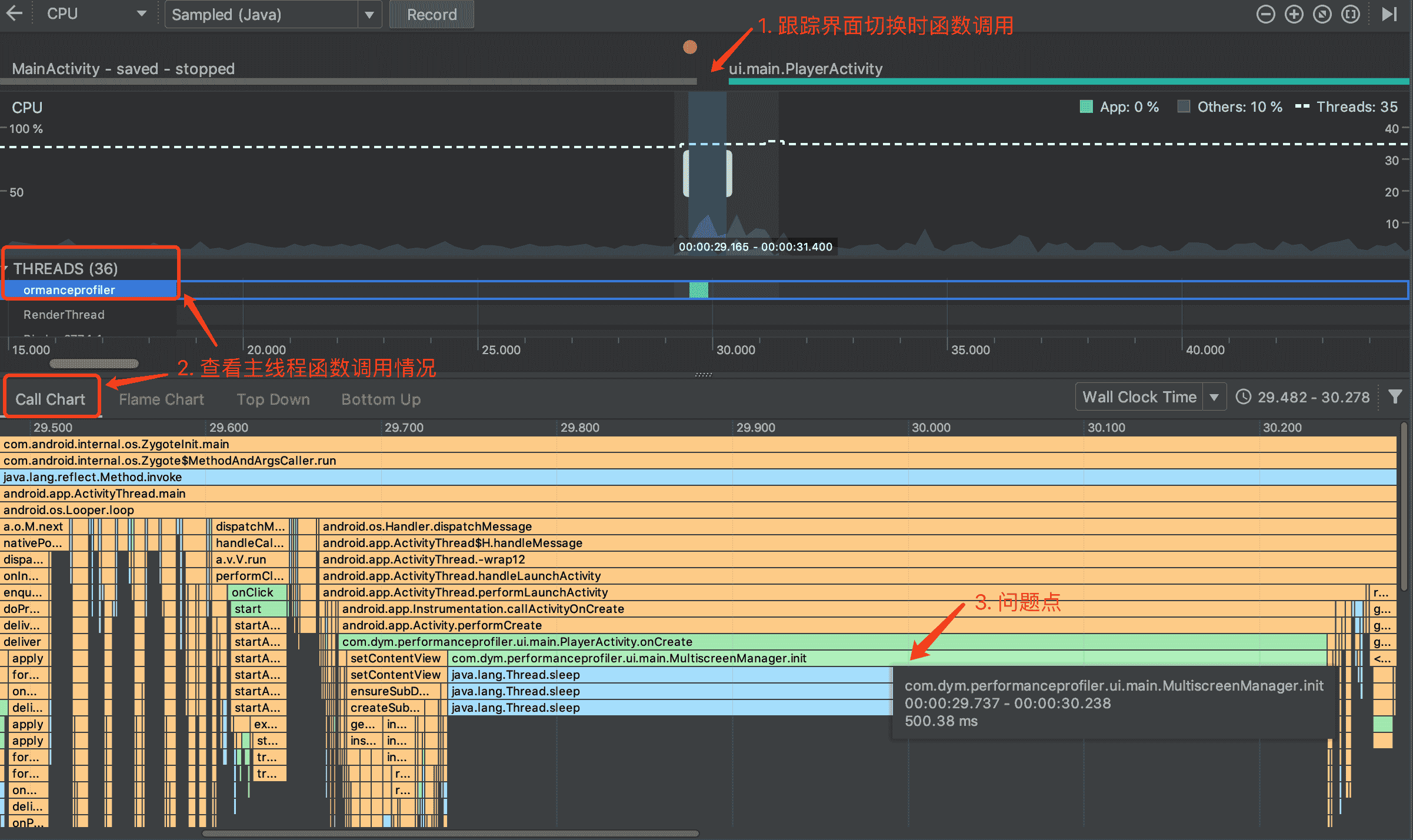This screenshot has height=840, width=1413.
Task: Click the jump to live icon
Action: click(x=1389, y=14)
